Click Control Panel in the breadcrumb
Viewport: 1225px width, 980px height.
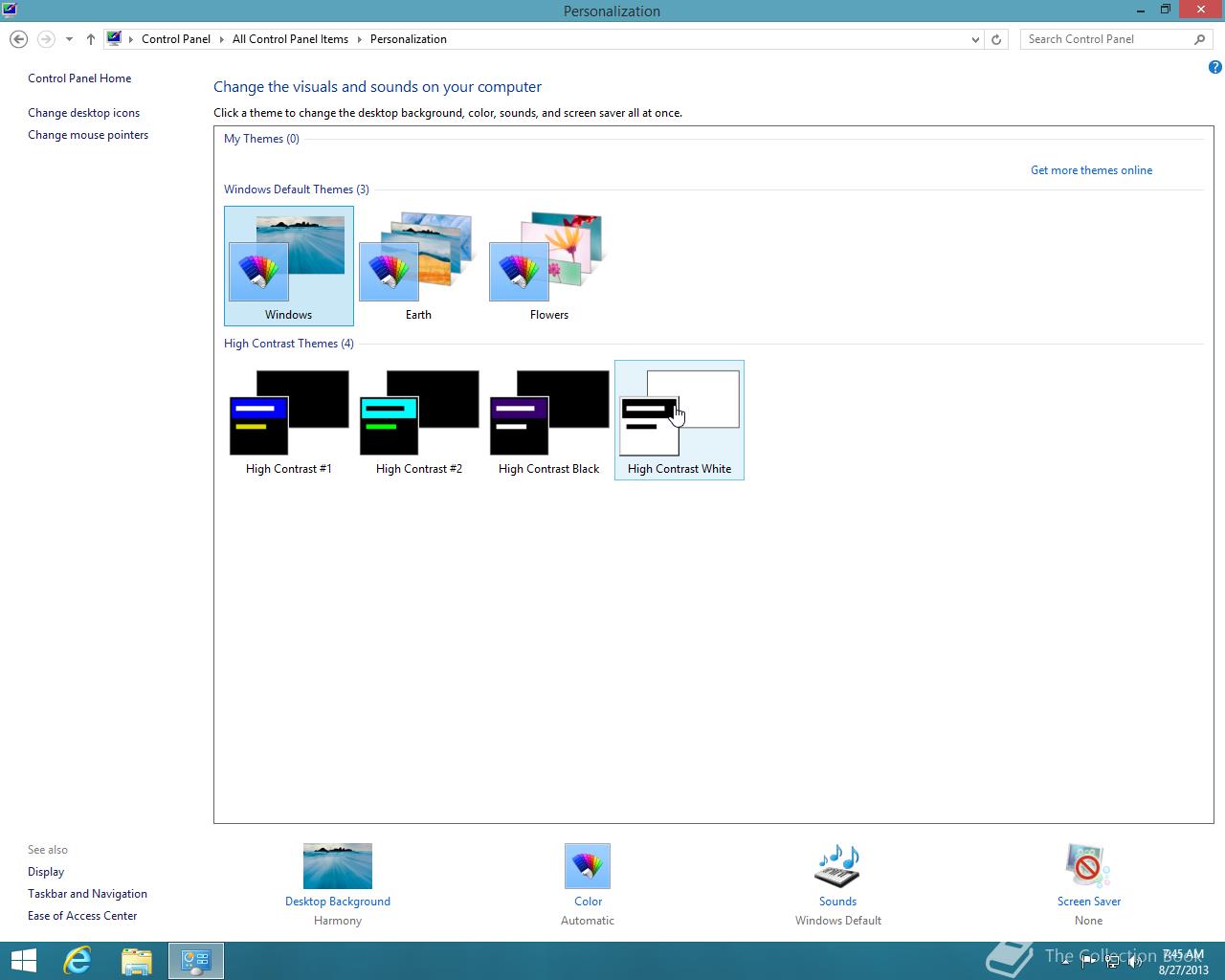[x=176, y=39]
